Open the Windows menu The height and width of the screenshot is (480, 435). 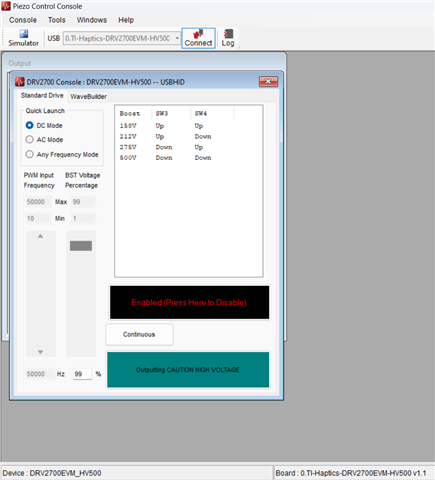[92, 20]
